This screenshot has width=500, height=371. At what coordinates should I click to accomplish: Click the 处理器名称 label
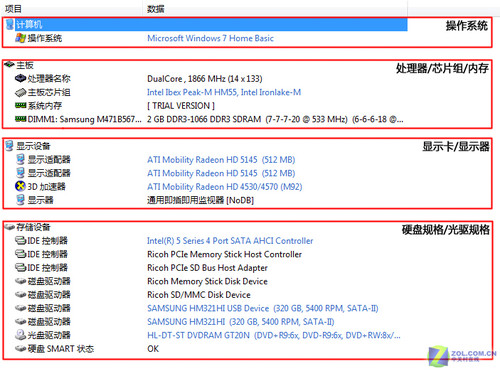(x=49, y=79)
